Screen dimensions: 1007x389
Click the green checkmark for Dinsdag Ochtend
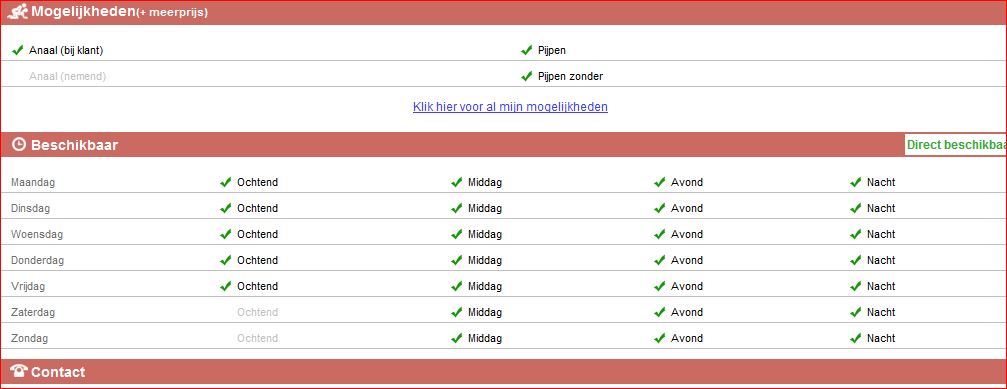point(225,208)
